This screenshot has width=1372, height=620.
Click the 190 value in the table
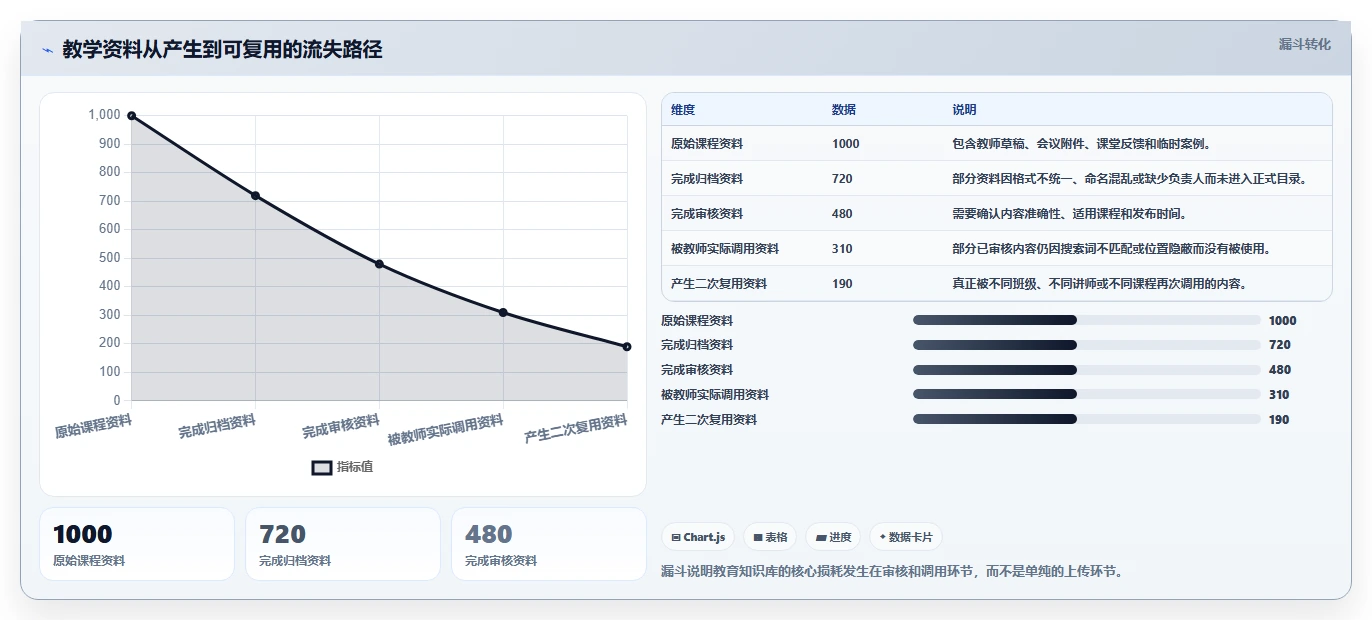[x=842, y=284]
